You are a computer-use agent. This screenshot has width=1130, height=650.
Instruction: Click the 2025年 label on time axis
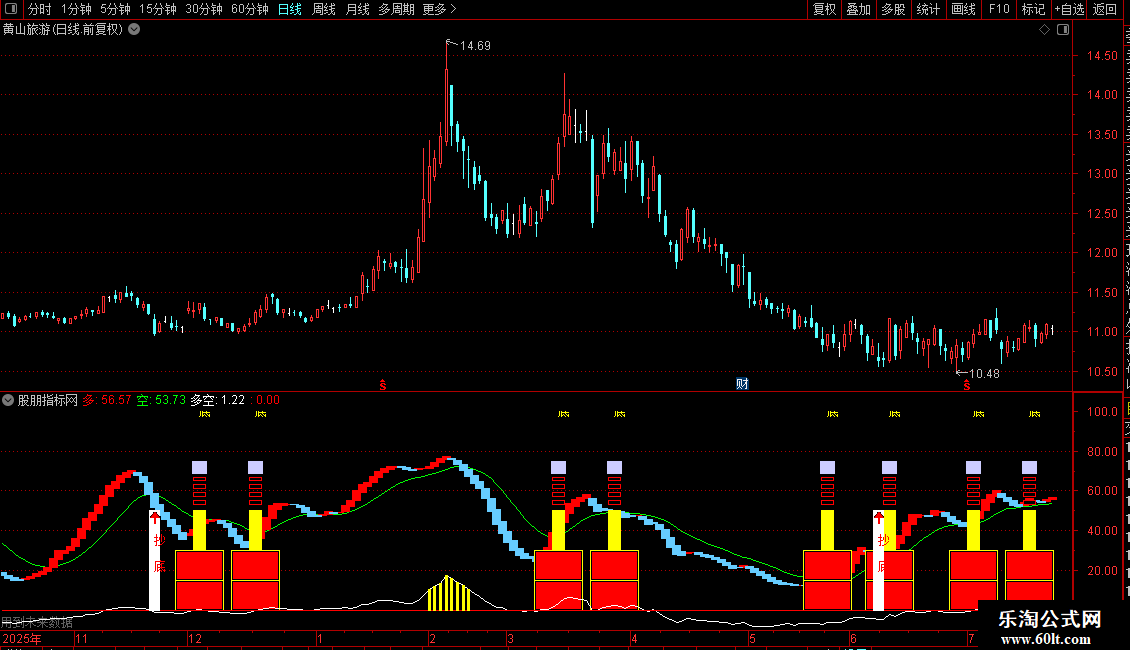point(22,638)
